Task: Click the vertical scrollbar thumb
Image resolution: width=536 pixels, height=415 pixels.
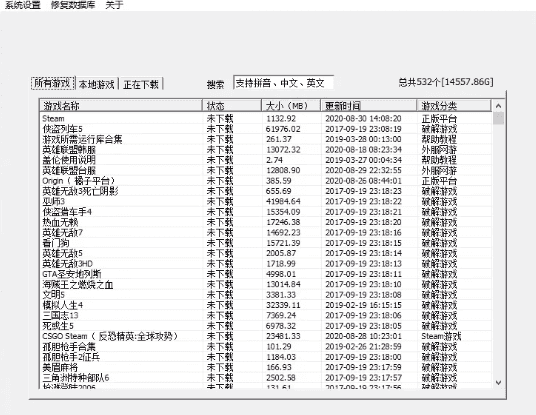Action: 498,118
